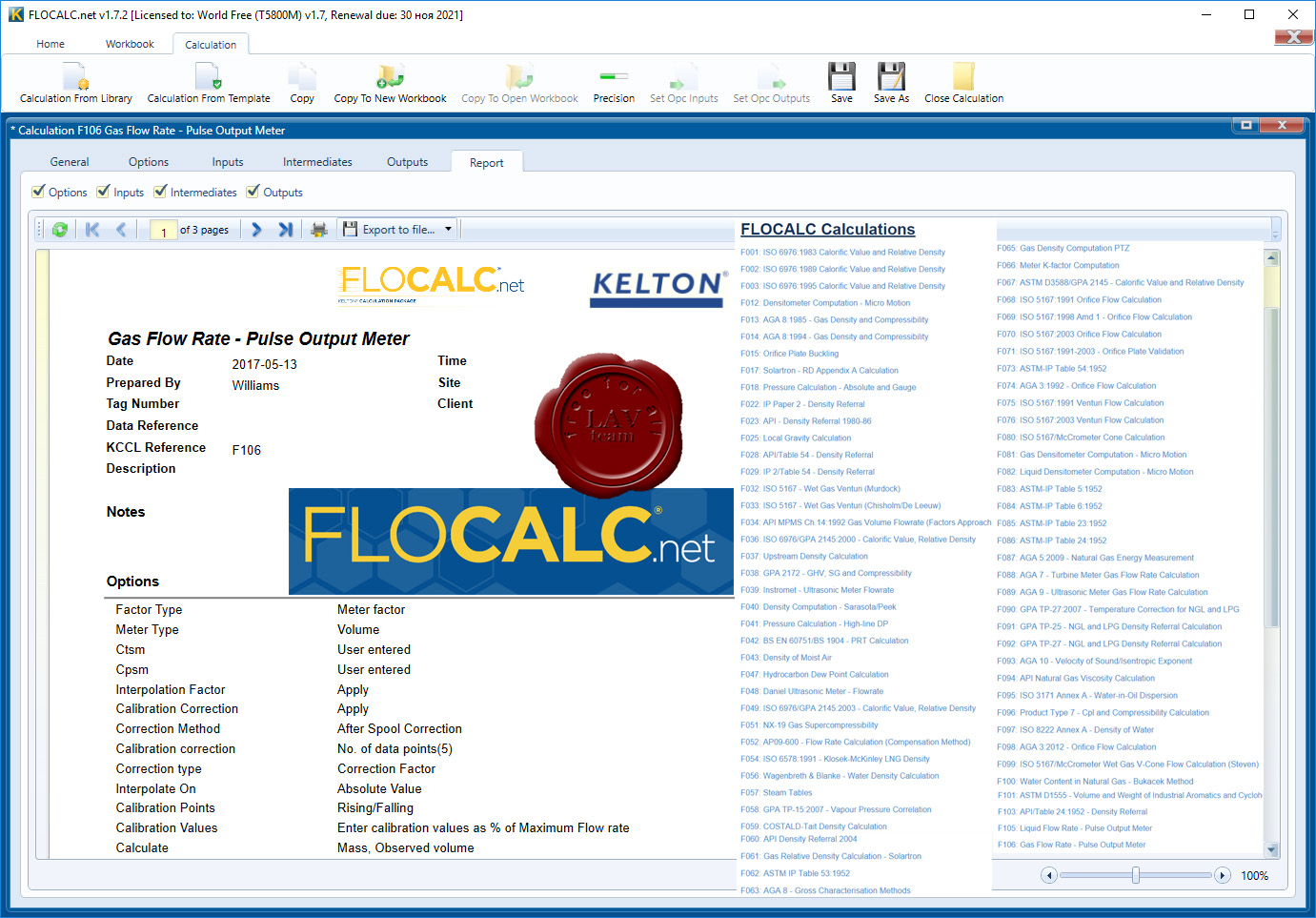Open F066 Meter K-factor Computation link
Viewport: 1316px width, 918px height.
click(x=1058, y=266)
